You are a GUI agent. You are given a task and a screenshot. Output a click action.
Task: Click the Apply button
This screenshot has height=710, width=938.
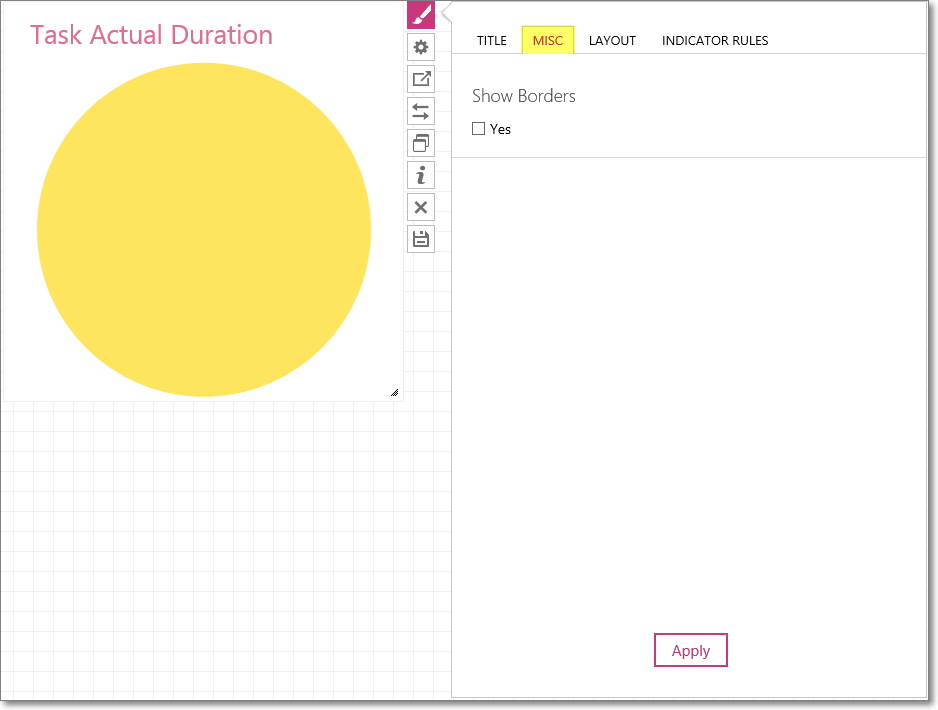(x=691, y=650)
